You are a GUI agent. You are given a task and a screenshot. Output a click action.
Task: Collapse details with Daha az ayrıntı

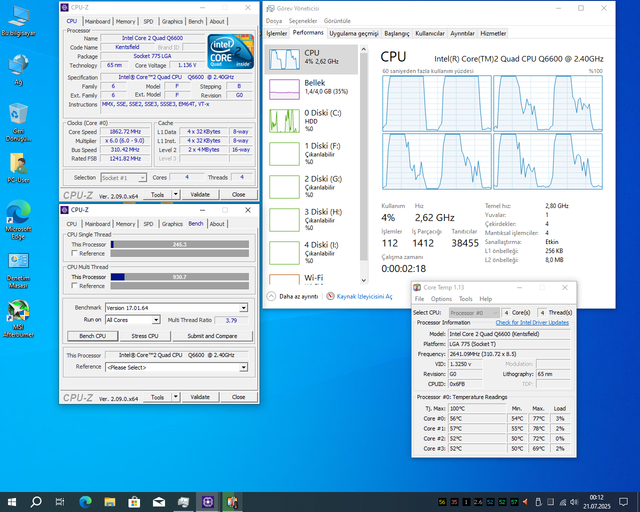293,296
